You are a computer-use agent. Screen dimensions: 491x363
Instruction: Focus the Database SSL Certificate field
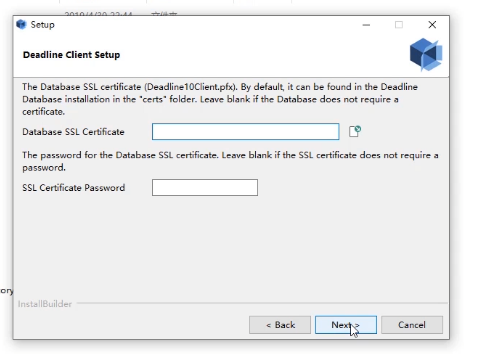(x=246, y=132)
